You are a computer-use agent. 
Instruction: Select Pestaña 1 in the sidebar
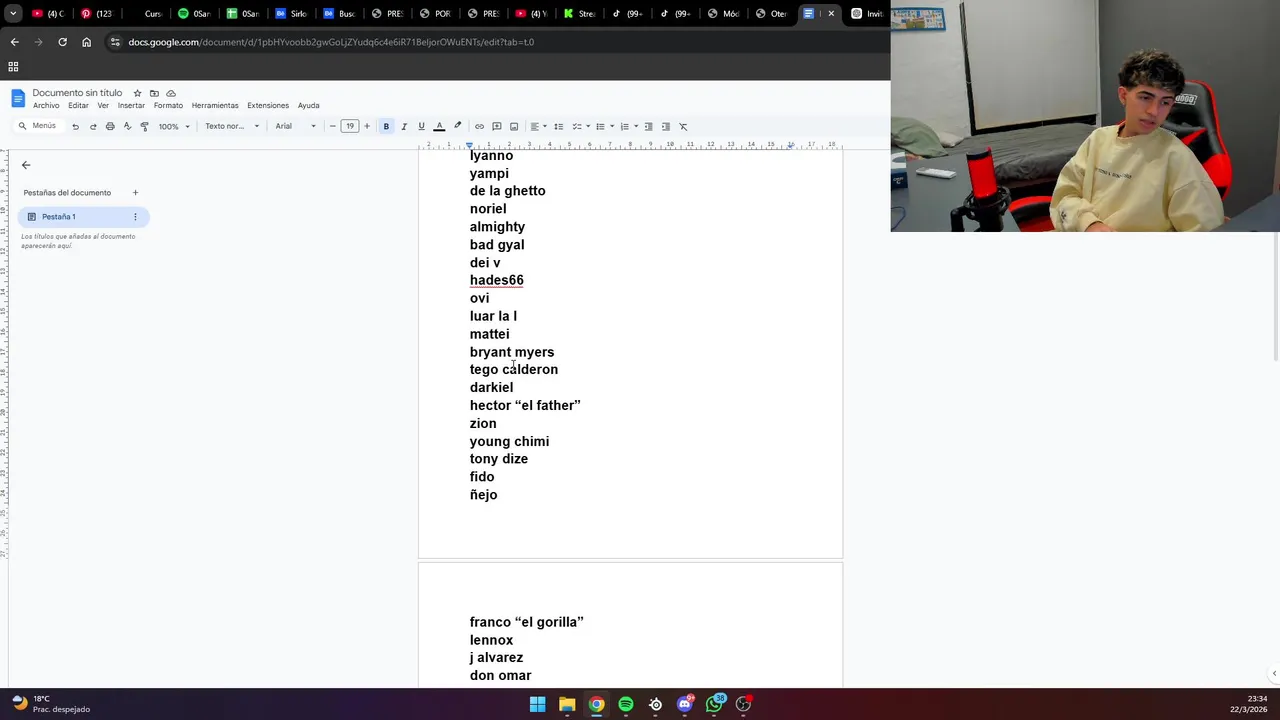click(x=83, y=217)
